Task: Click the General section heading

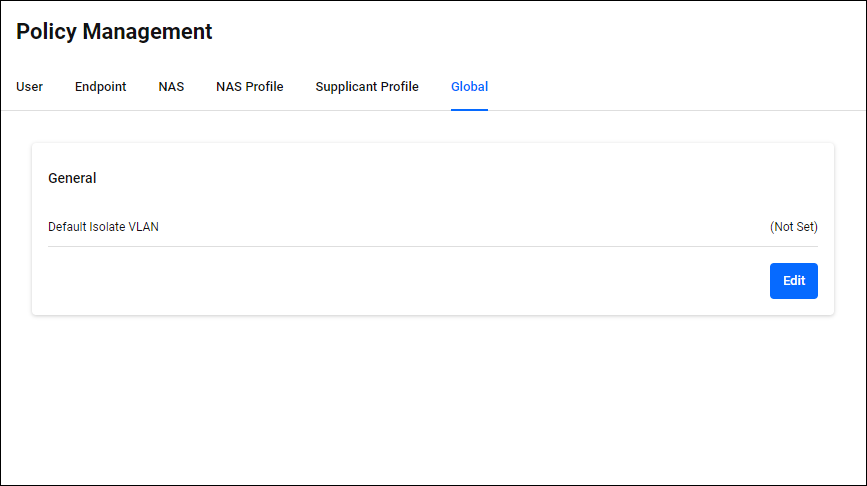Action: [72, 178]
